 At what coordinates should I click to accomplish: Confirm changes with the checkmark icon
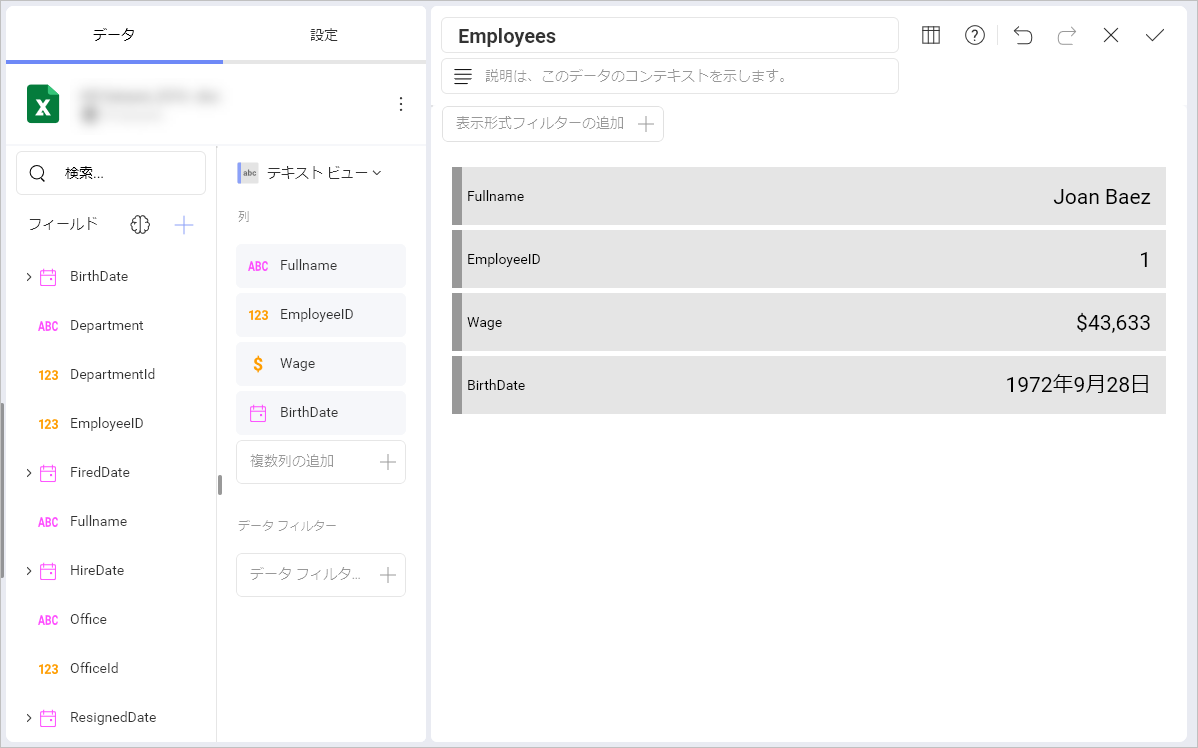tap(1154, 35)
